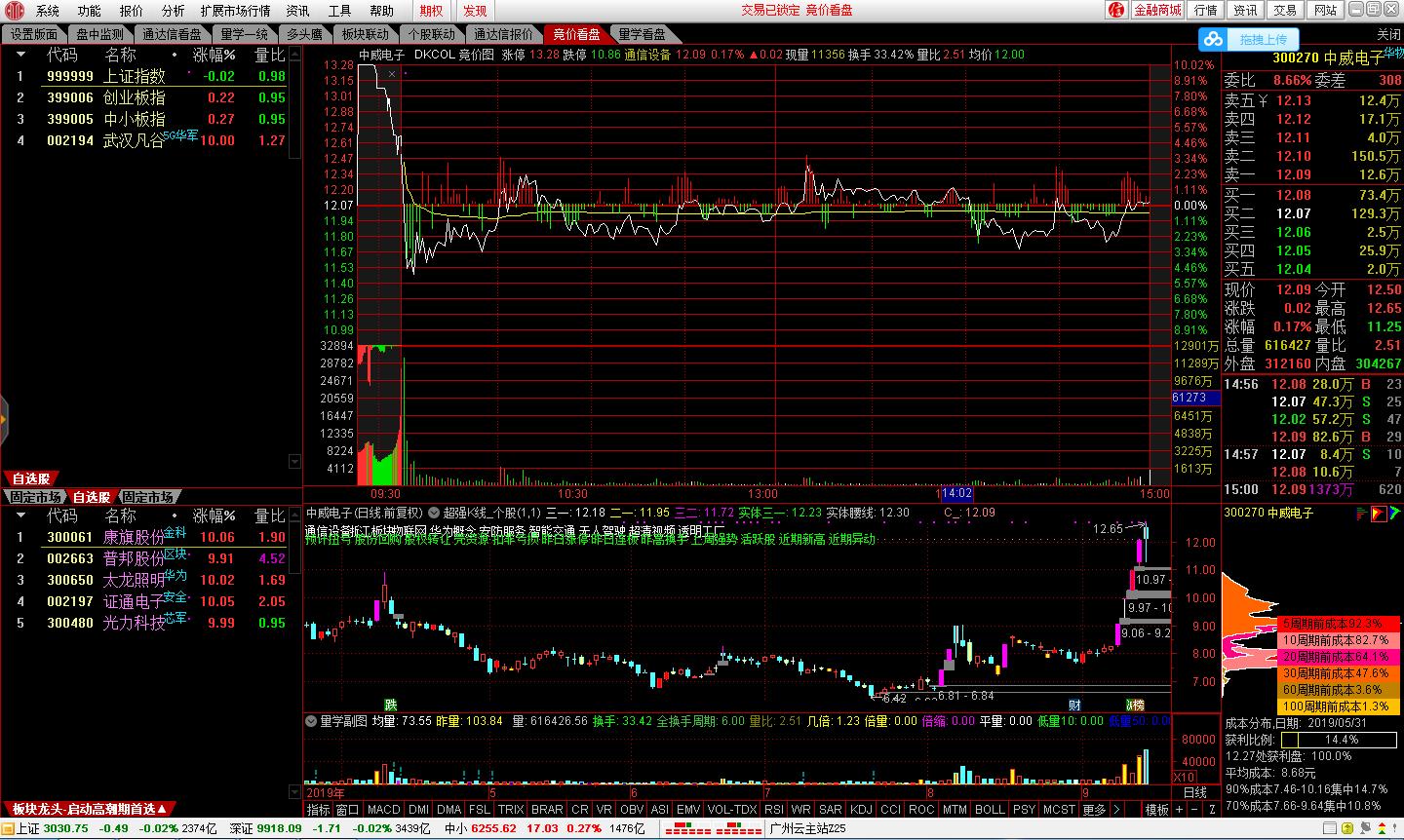The width and height of the screenshot is (1404, 840).
Task: Open the 窗口 window selector
Action: pyautogui.click(x=347, y=810)
